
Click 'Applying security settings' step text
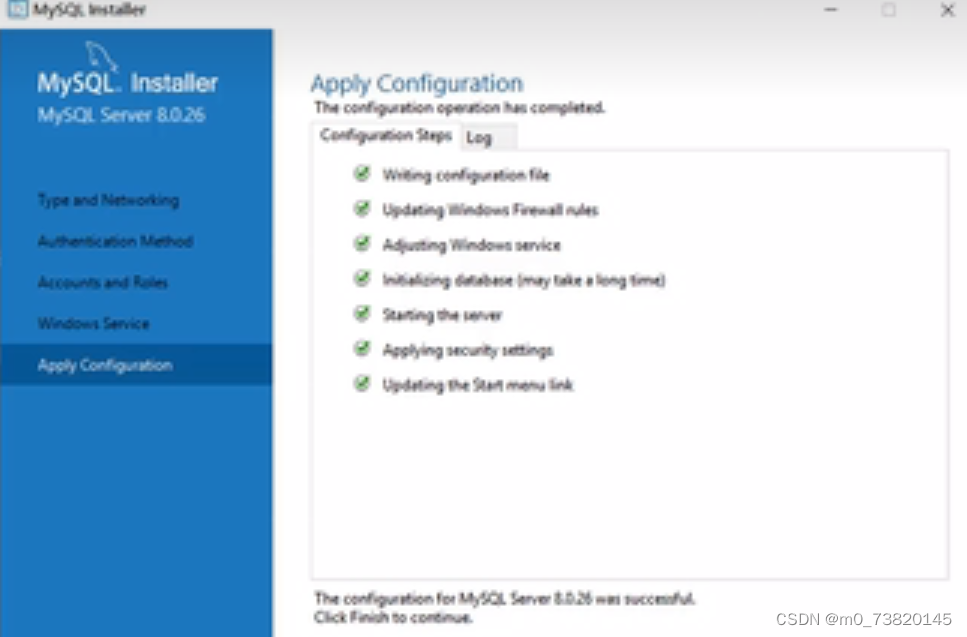click(x=468, y=351)
